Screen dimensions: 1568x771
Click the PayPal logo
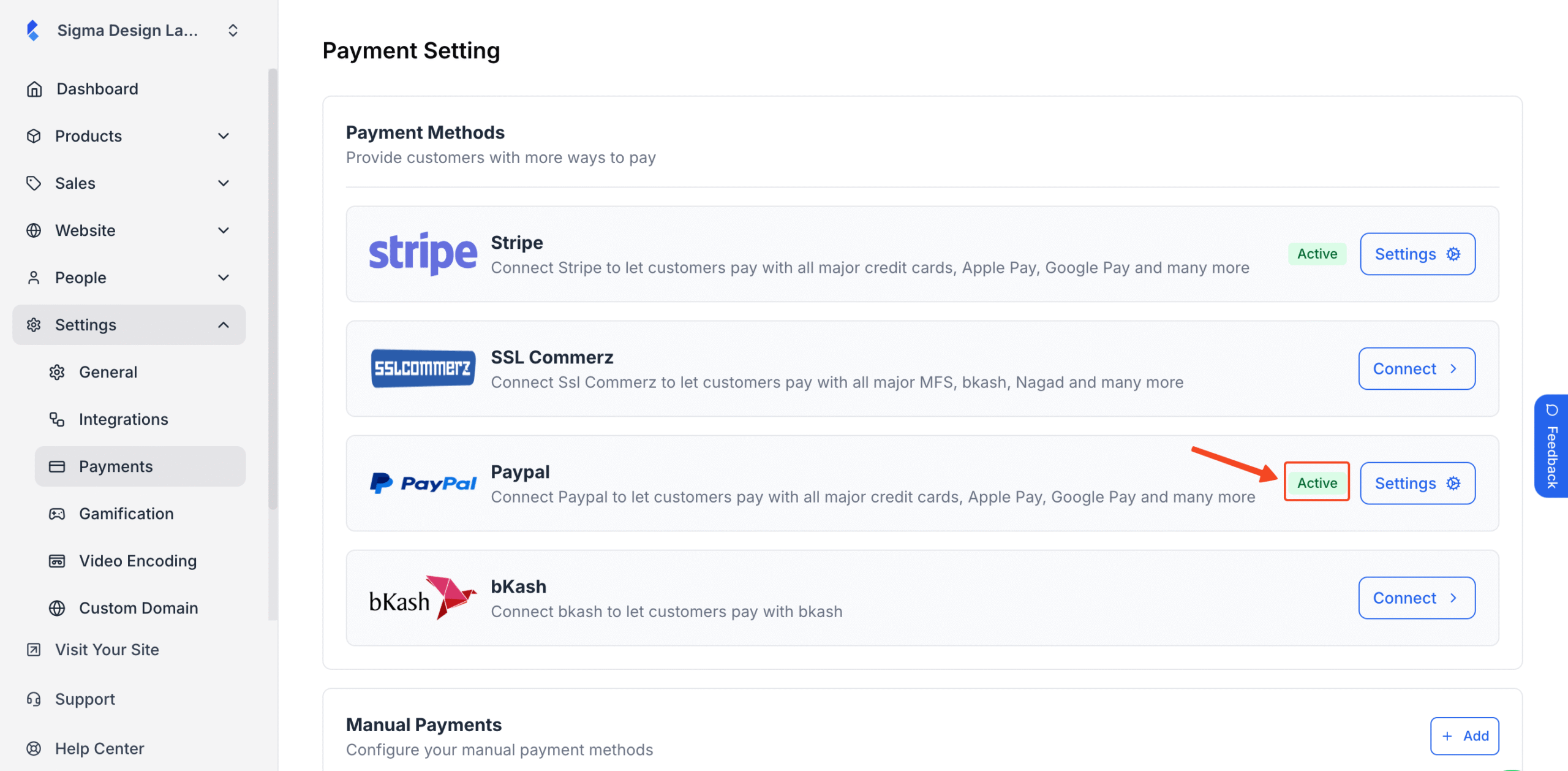[423, 484]
